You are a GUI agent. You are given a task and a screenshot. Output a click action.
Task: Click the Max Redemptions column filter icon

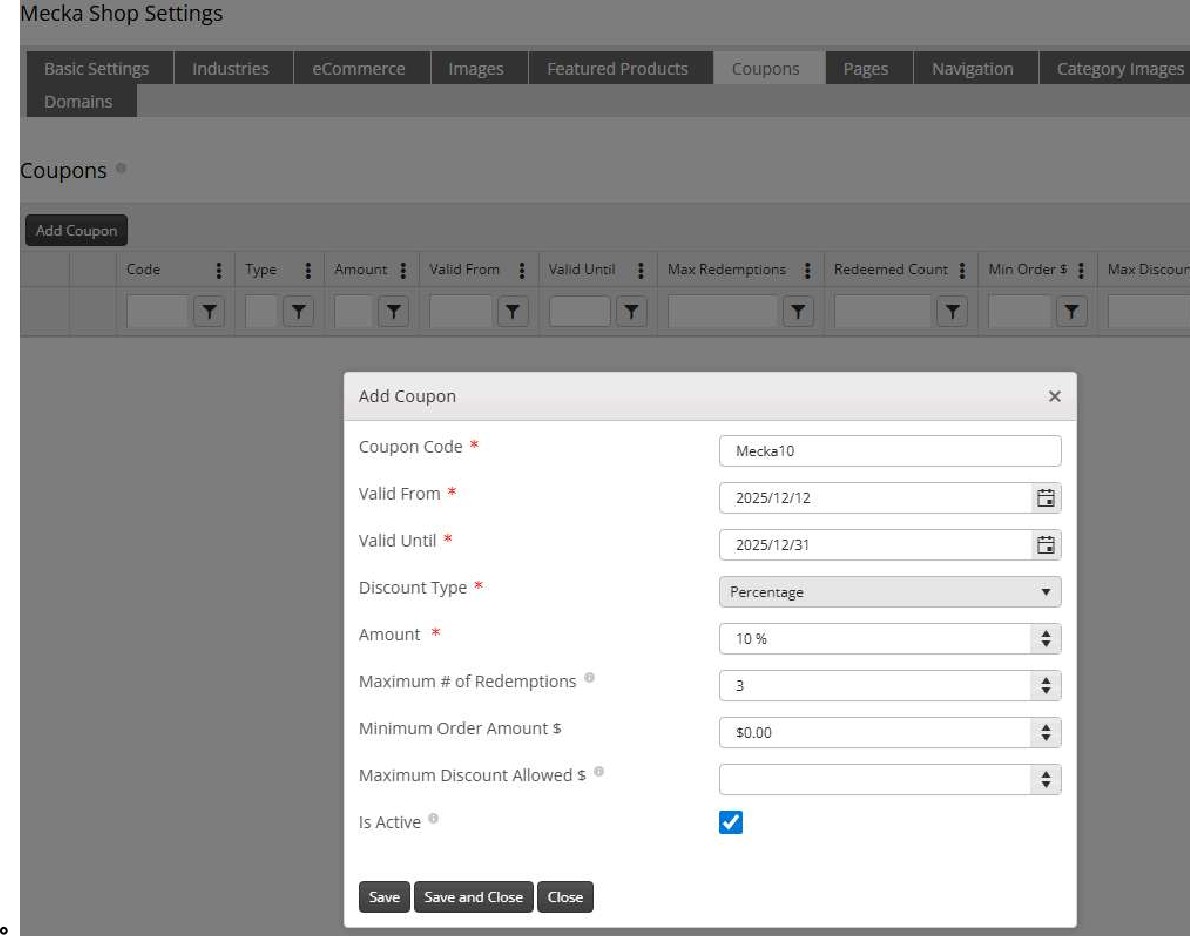point(798,311)
